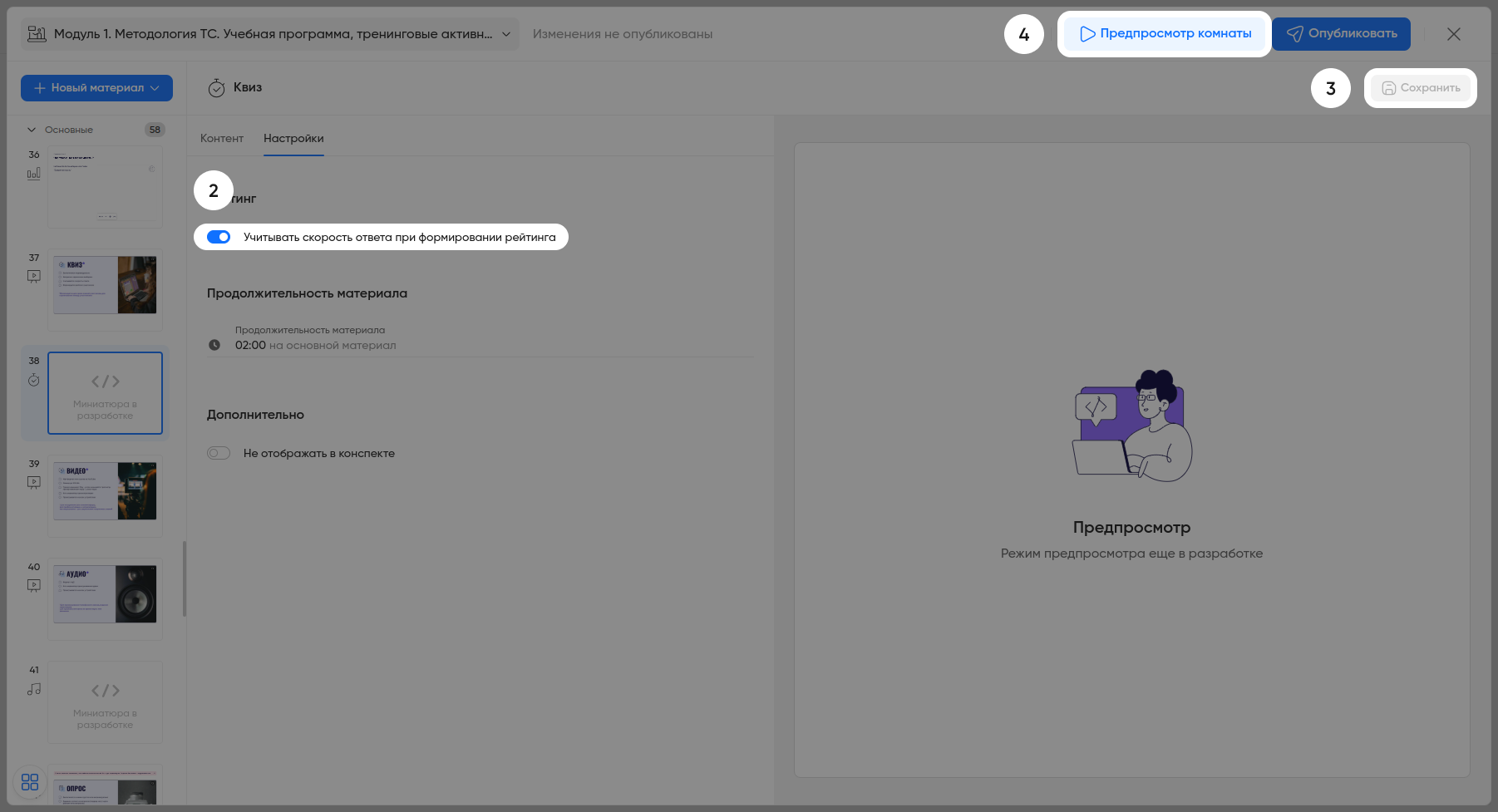The width and height of the screenshot is (1498, 812).
Task: Select slide 38 placeholder thumbnail
Action: tap(105, 393)
